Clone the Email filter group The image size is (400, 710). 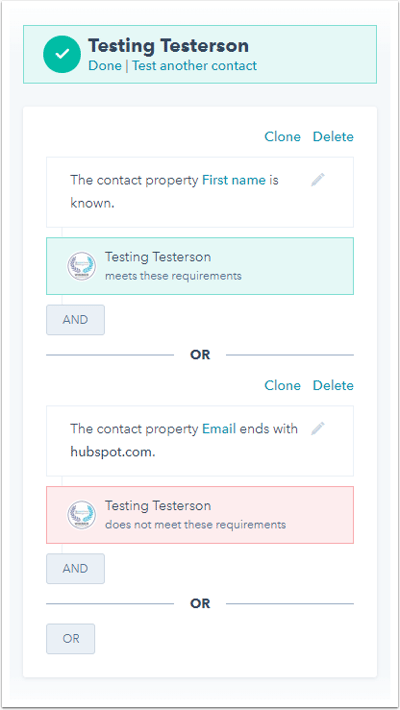[282, 385]
